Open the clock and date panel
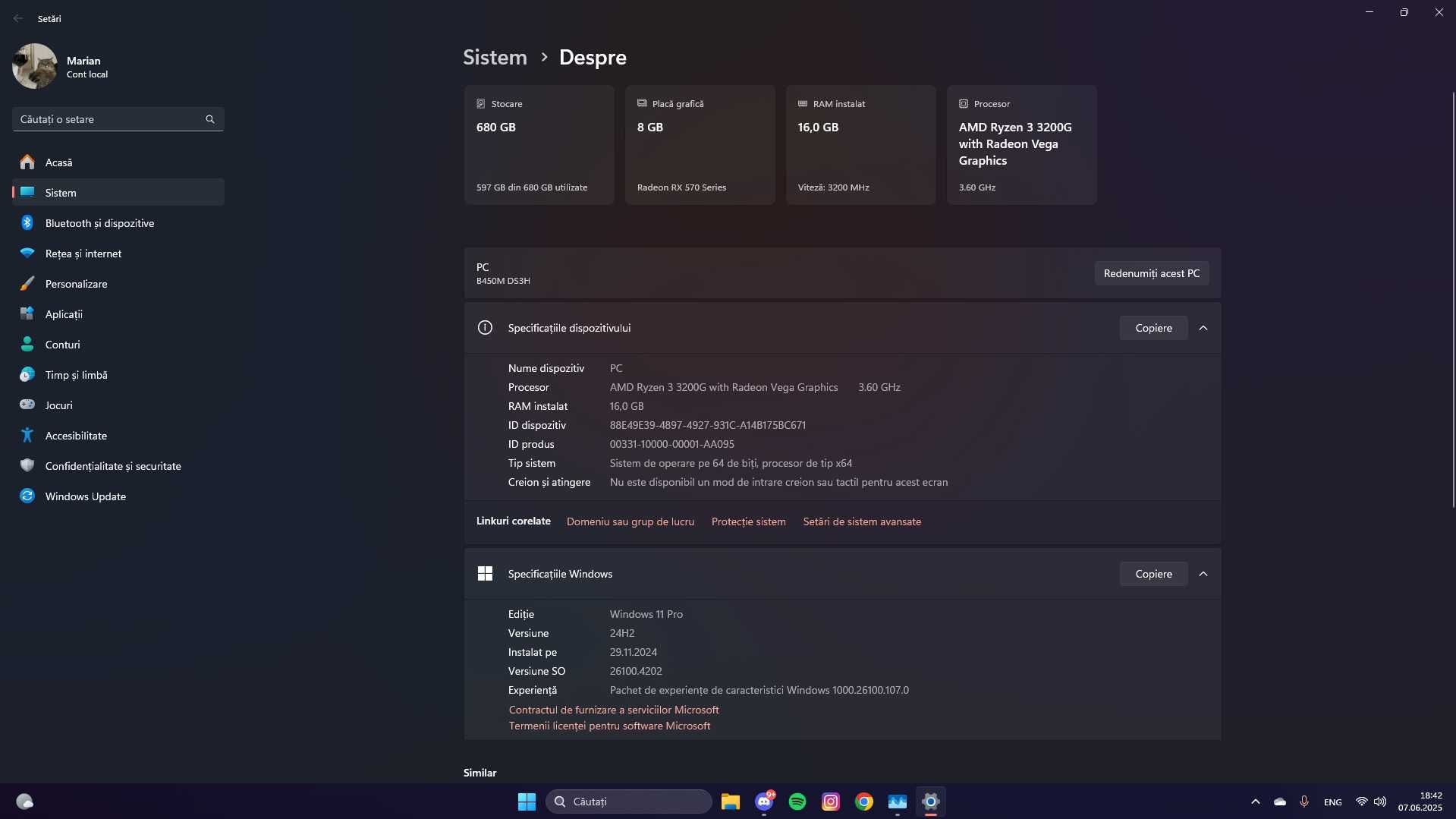Screen dimensions: 1456x819 click(x=1420, y=802)
